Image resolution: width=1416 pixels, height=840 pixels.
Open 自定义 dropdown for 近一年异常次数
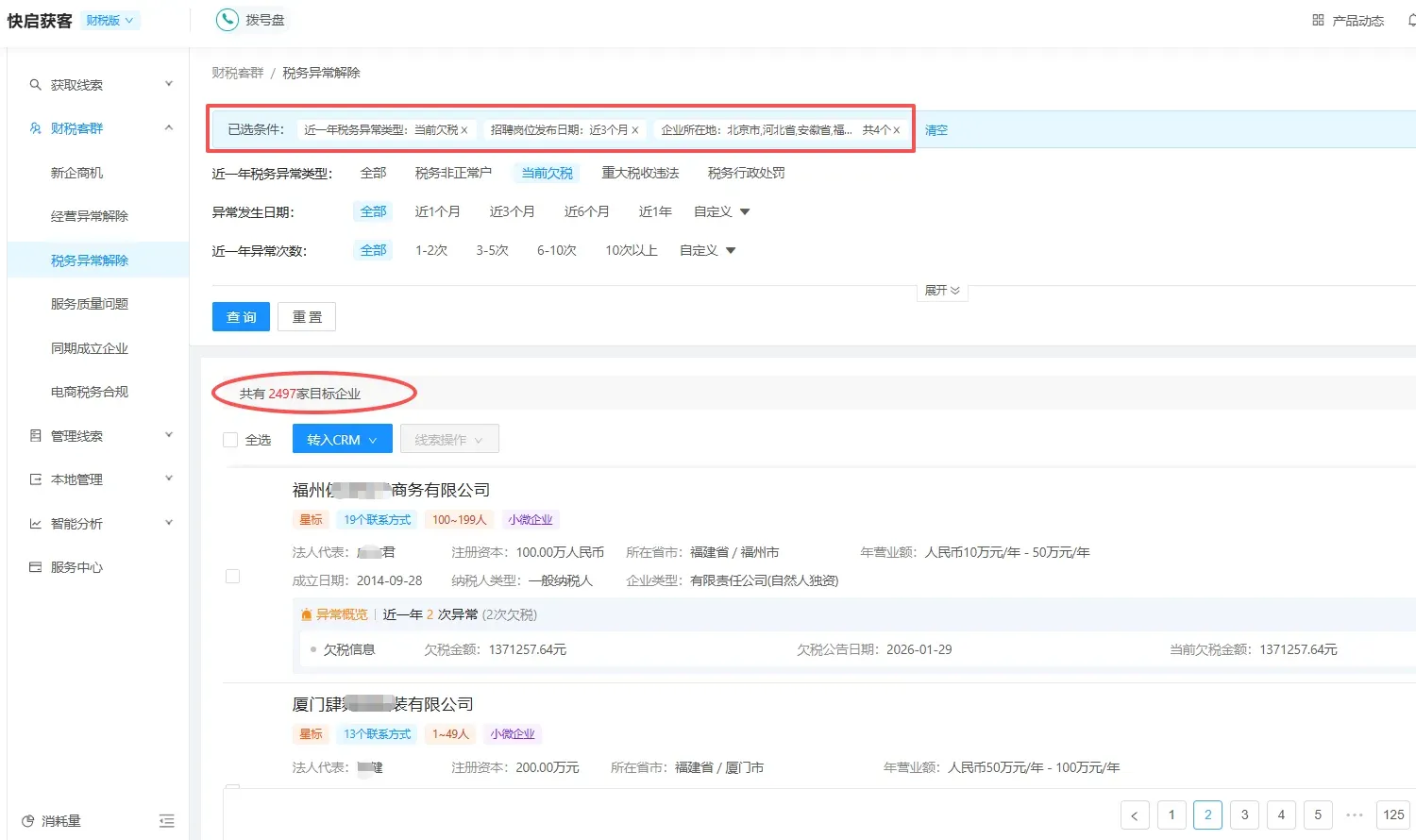[x=708, y=250]
